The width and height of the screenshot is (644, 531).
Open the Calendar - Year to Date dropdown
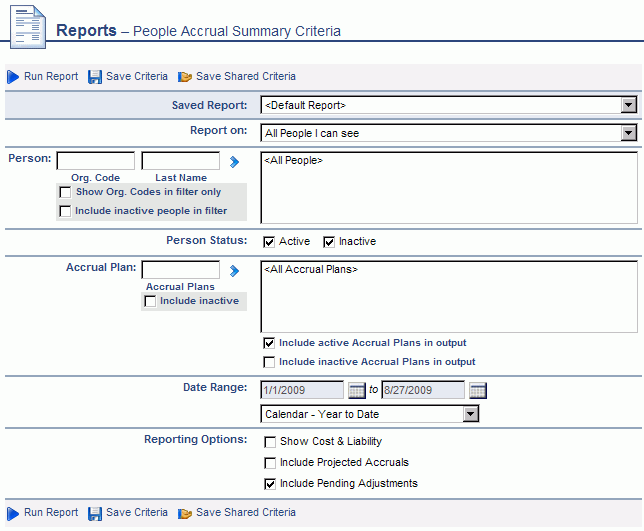click(471, 414)
